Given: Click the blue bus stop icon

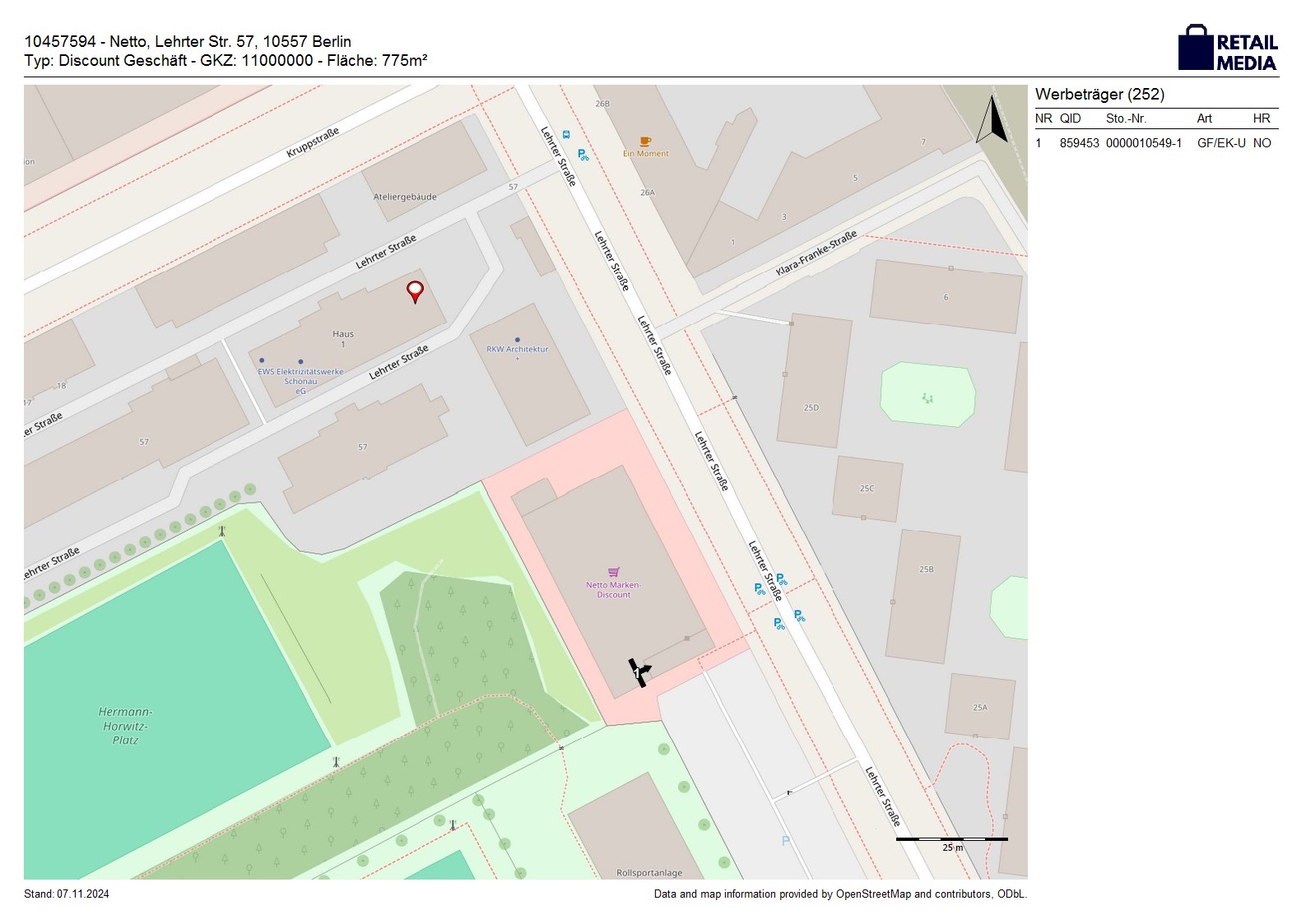Looking at the screenshot, I should (566, 134).
